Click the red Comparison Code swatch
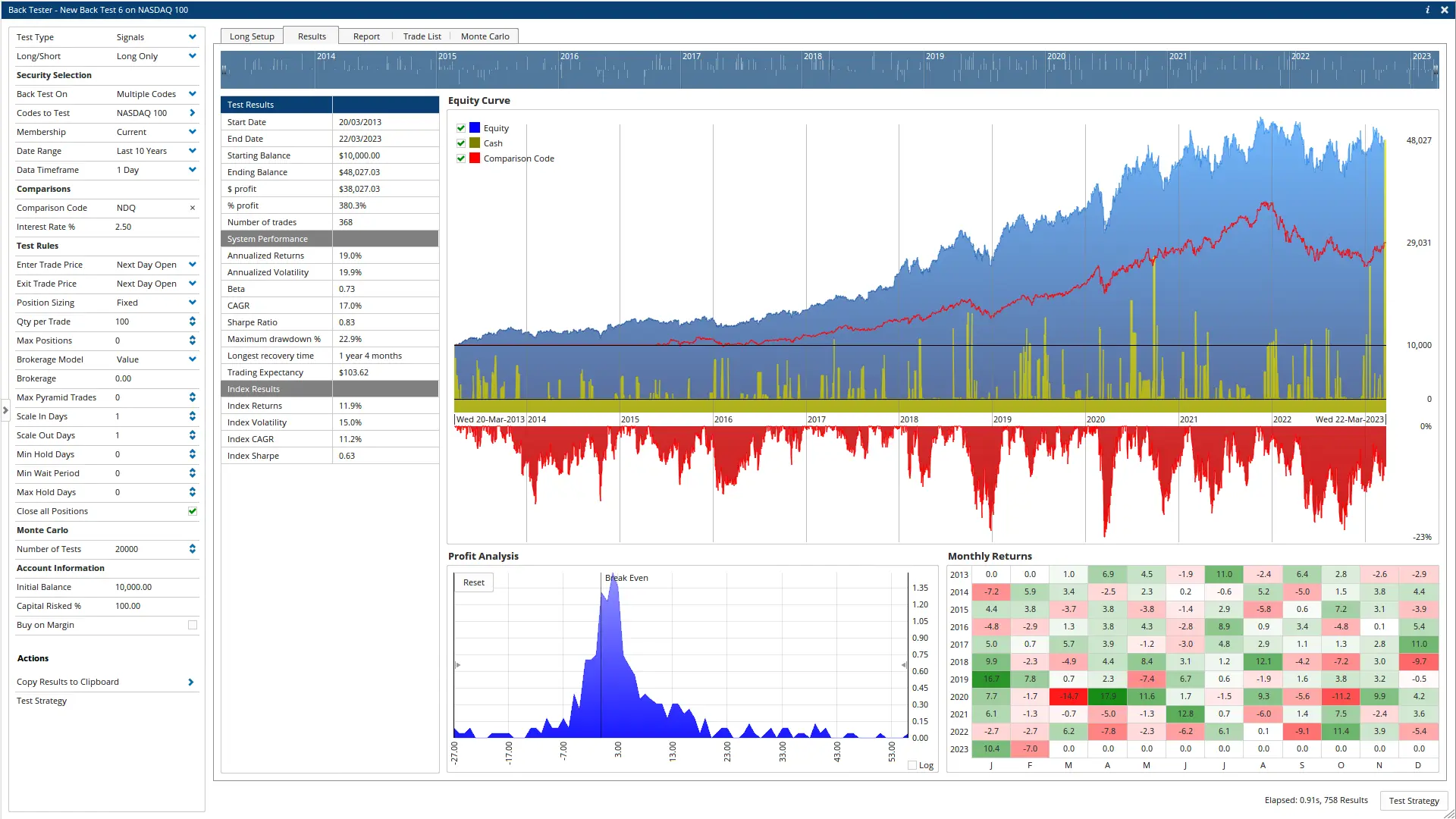The image size is (1456, 819). pos(475,158)
